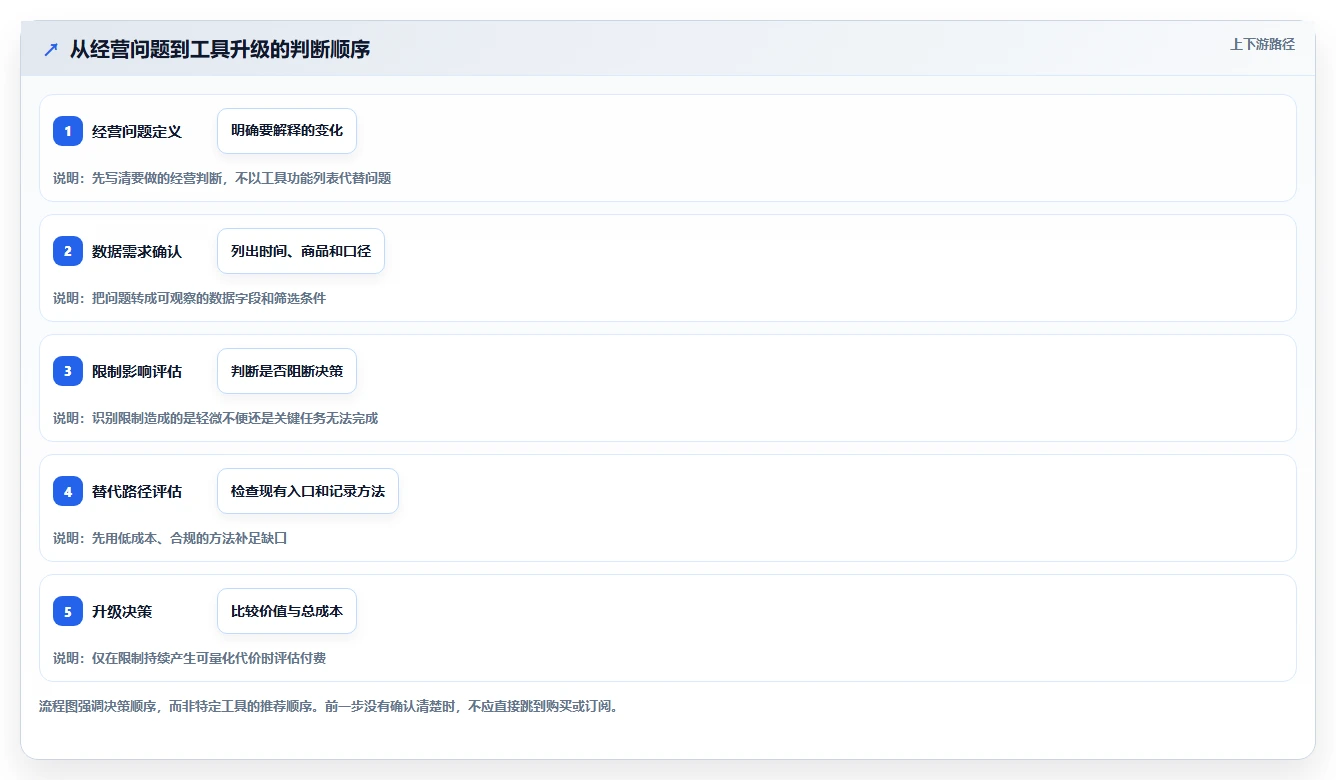The height and width of the screenshot is (780, 1336).
Task: Select the 替代路径评估 step label
Action: pos(137,491)
